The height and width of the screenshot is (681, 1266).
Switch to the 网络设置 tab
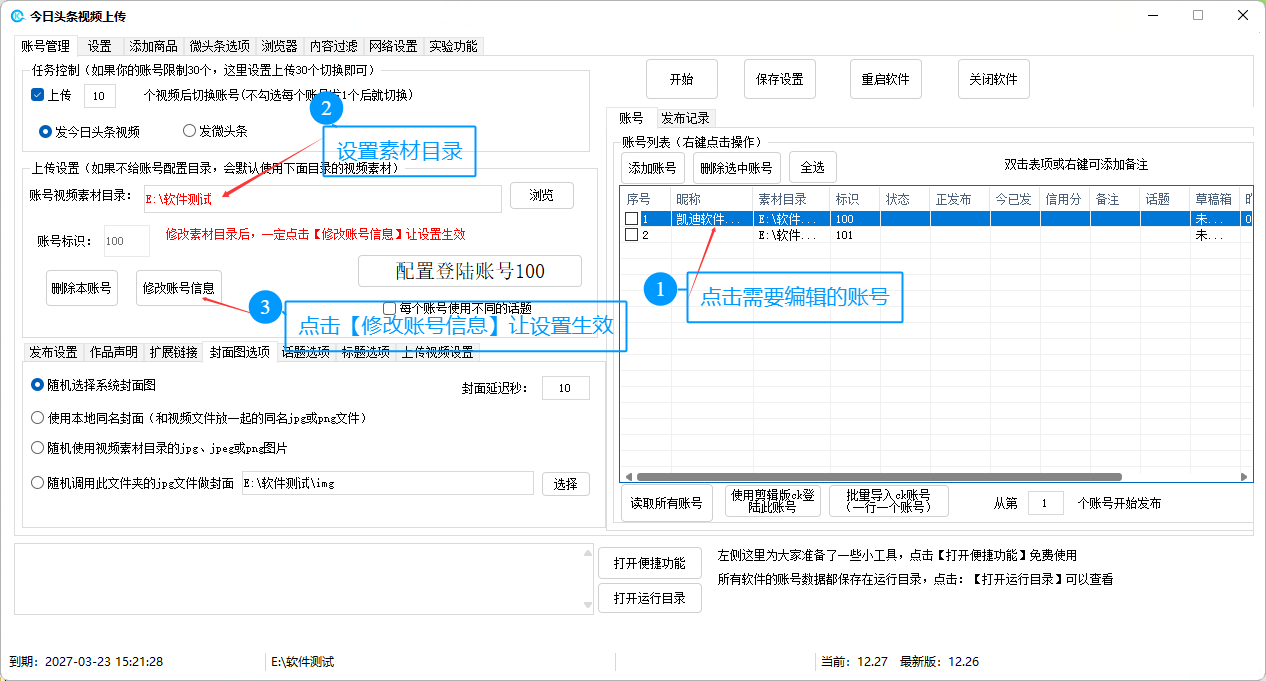(393, 46)
